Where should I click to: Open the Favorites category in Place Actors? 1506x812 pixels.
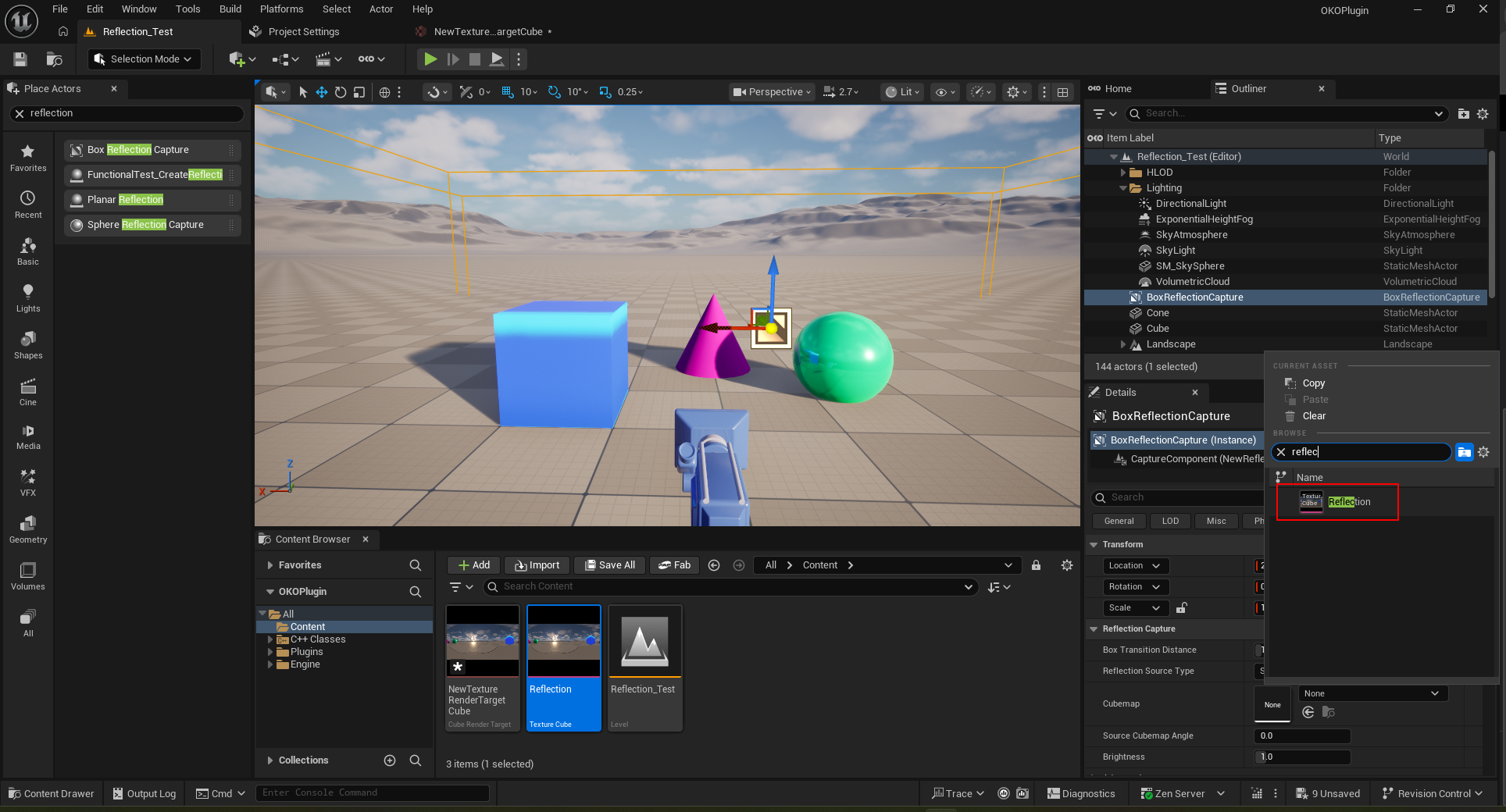pos(28,158)
